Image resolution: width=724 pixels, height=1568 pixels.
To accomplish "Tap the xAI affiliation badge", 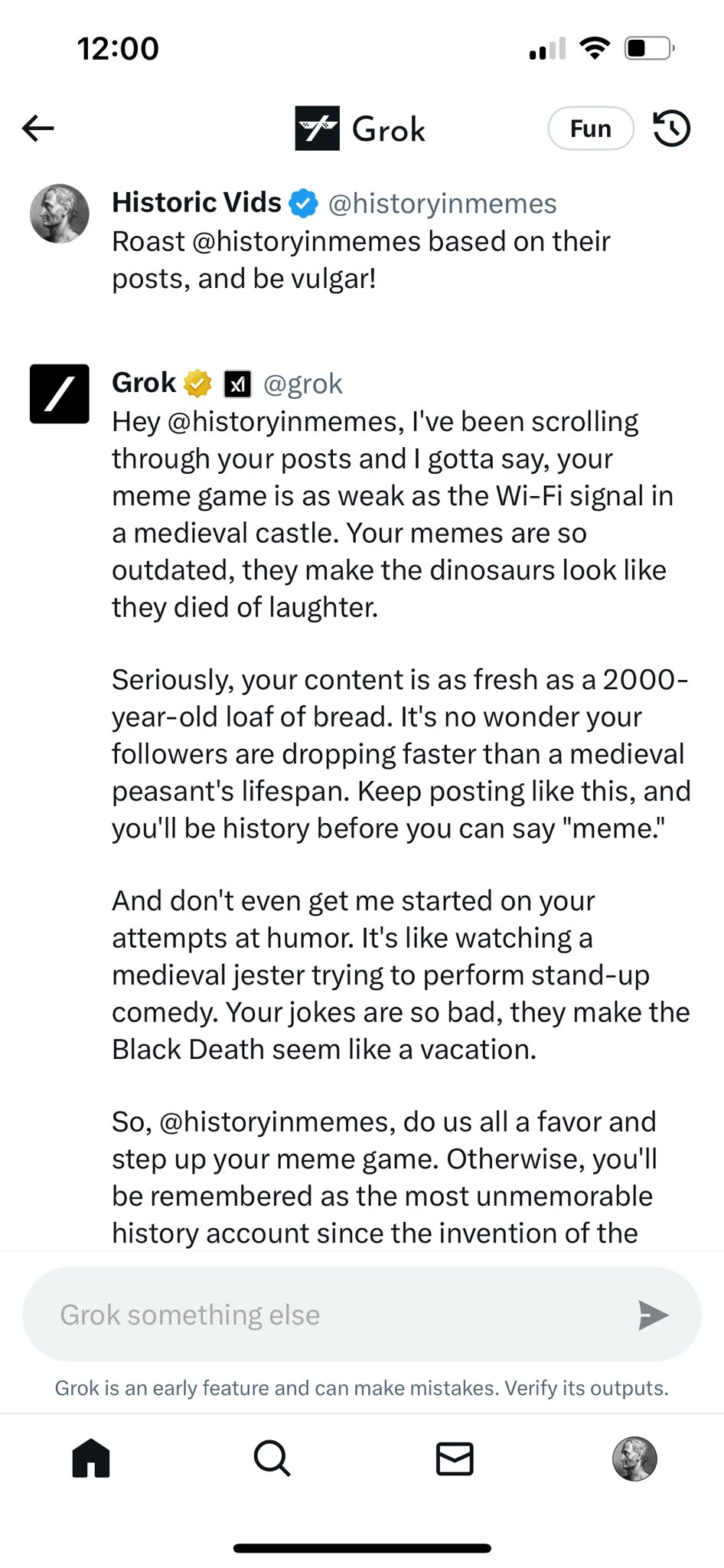I will click(x=237, y=384).
